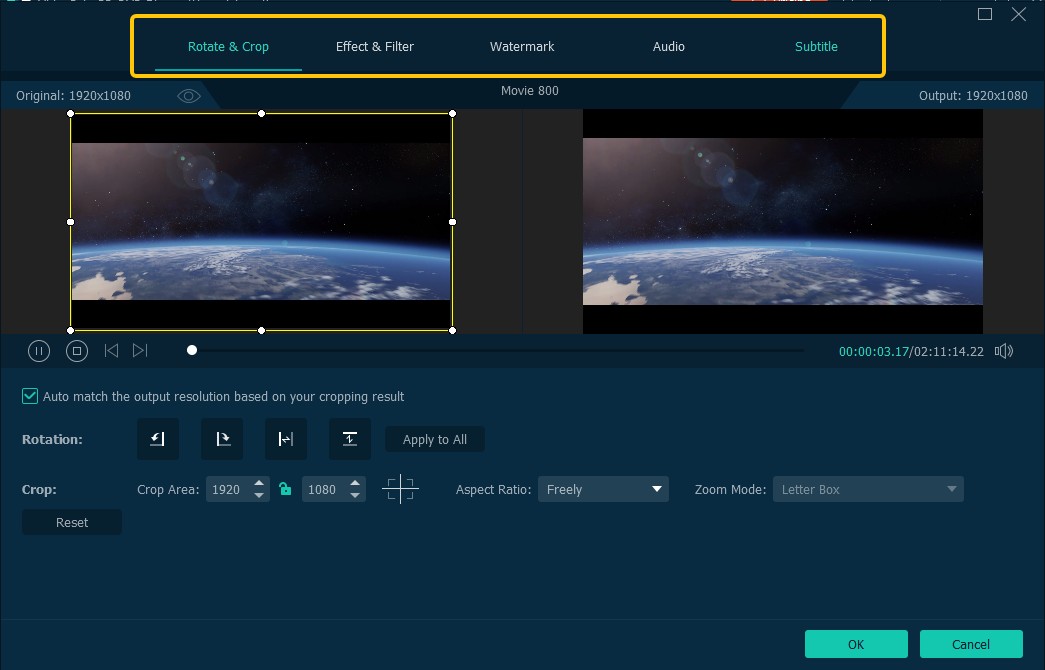1045x670 pixels.
Task: Flip the video vertically
Action: pyautogui.click(x=349, y=439)
